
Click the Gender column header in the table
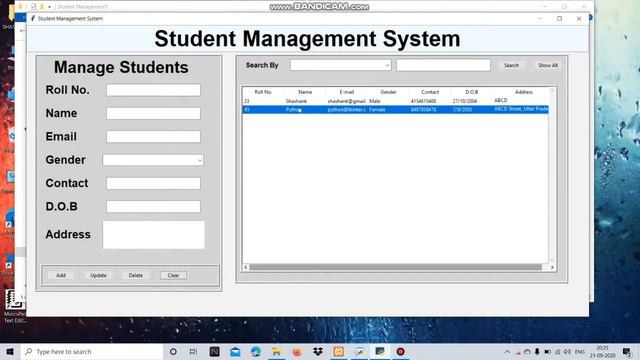tap(388, 92)
